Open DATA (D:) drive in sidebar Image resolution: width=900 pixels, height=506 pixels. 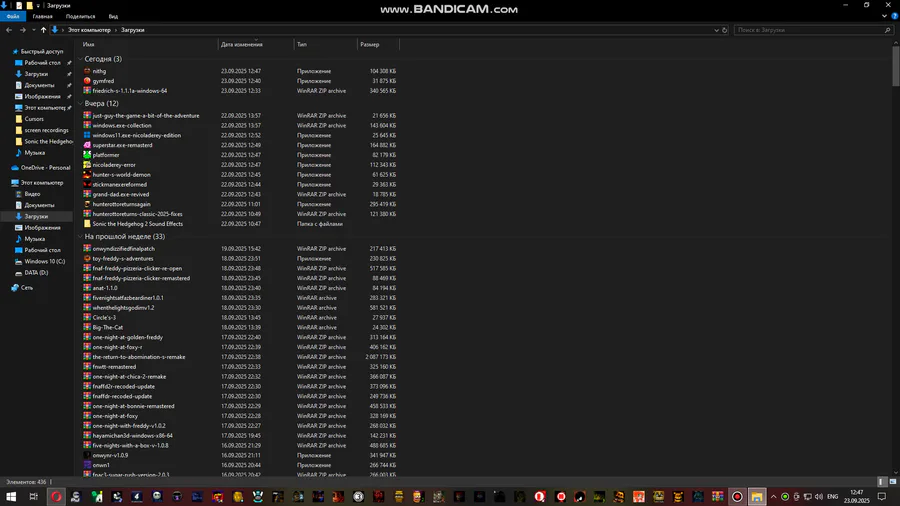(x=36, y=273)
